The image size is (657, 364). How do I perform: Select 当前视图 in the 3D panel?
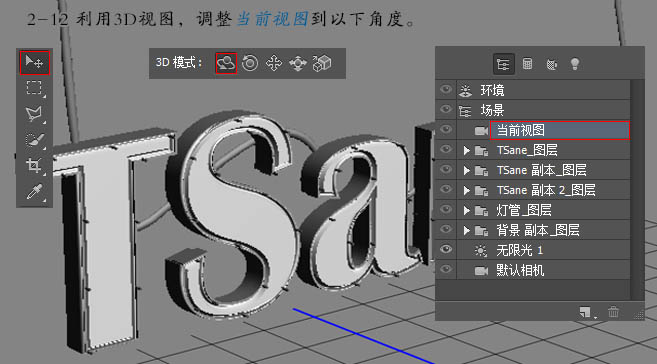[560, 130]
